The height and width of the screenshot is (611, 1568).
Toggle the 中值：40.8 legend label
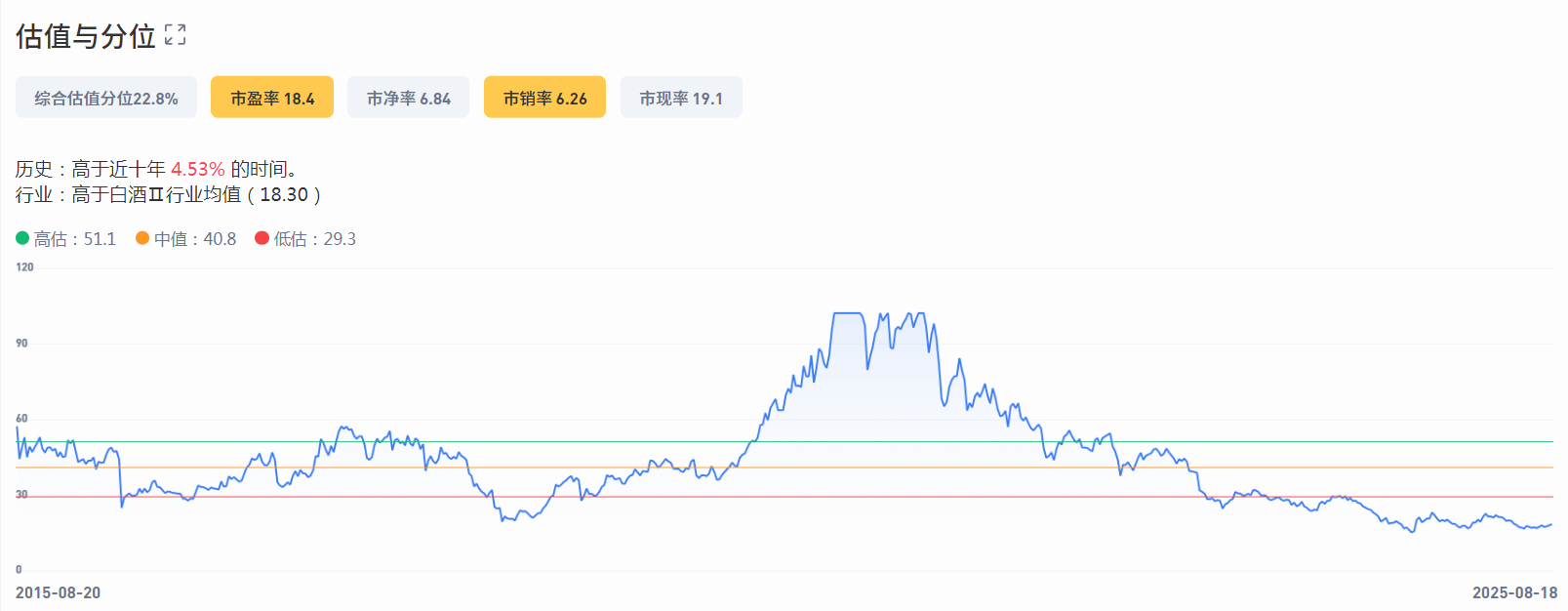pos(195,239)
